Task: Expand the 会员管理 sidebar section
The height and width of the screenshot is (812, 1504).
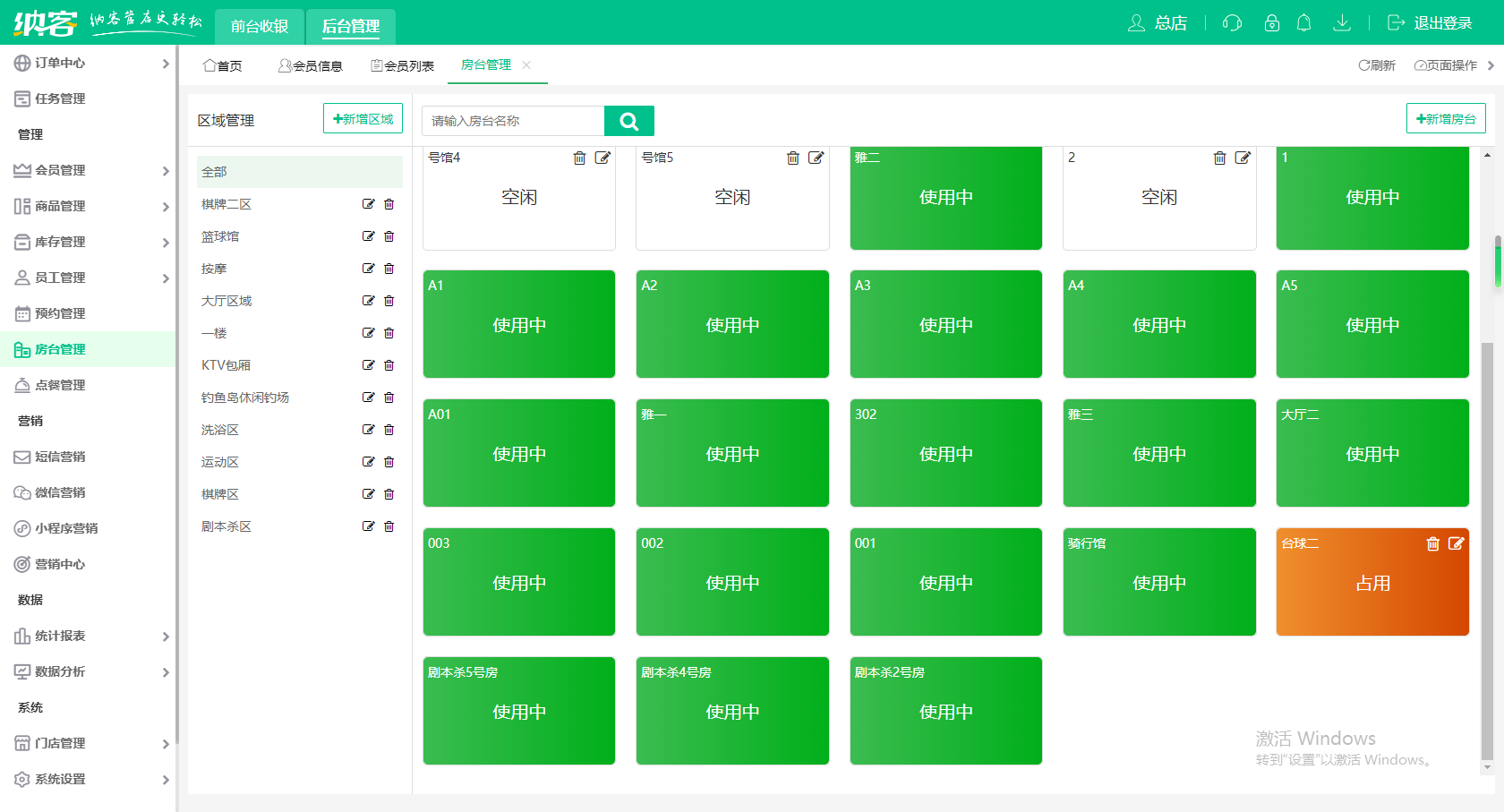Action: (x=90, y=170)
